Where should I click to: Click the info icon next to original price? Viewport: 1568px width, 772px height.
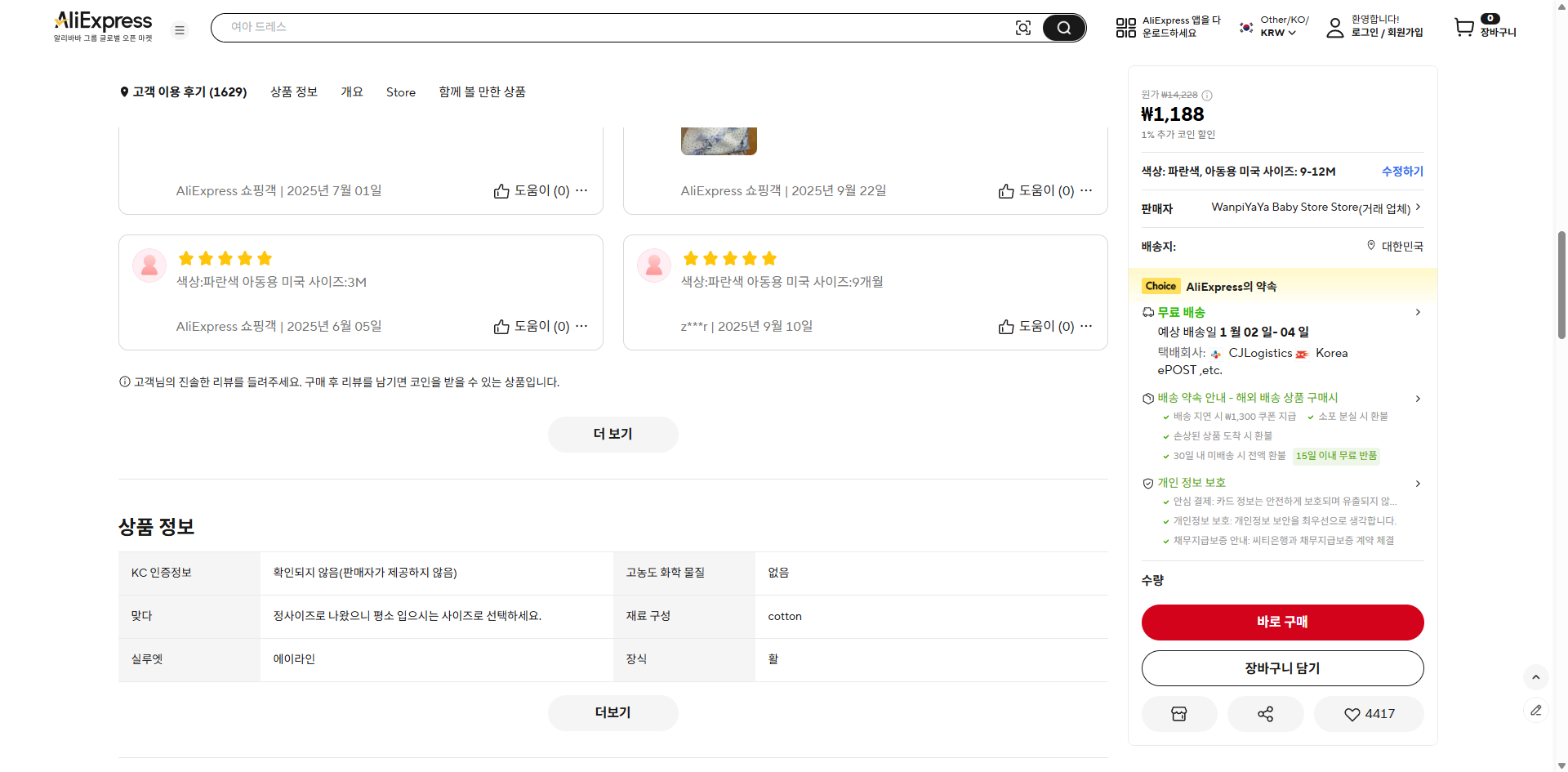pyautogui.click(x=1207, y=96)
